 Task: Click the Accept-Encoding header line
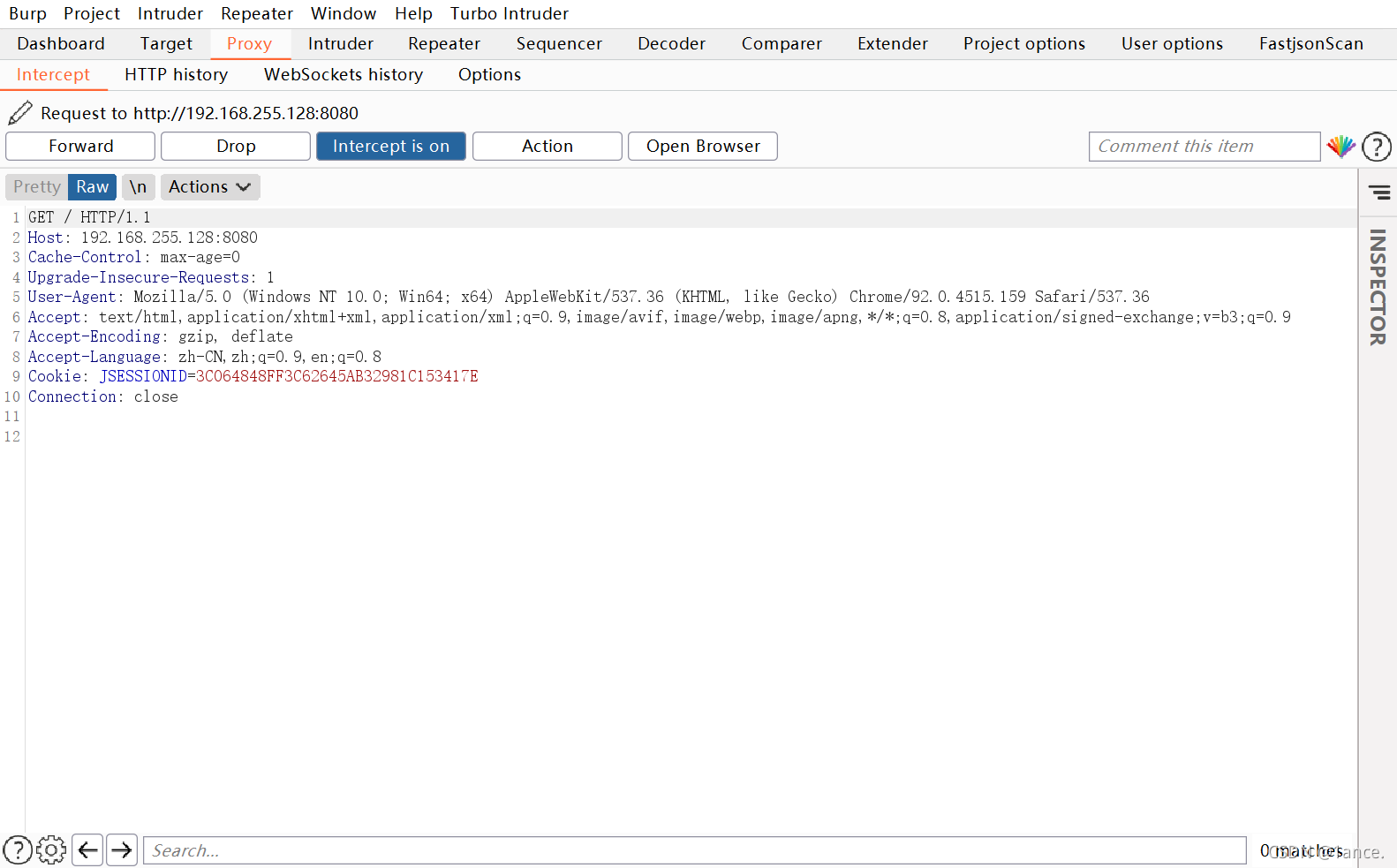click(x=161, y=336)
